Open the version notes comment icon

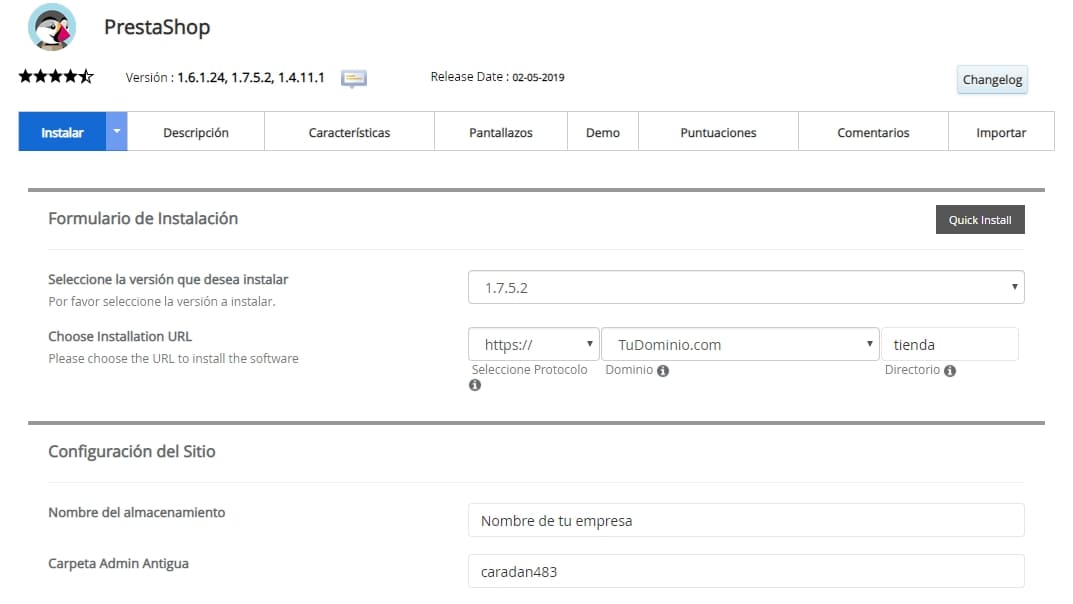point(354,79)
